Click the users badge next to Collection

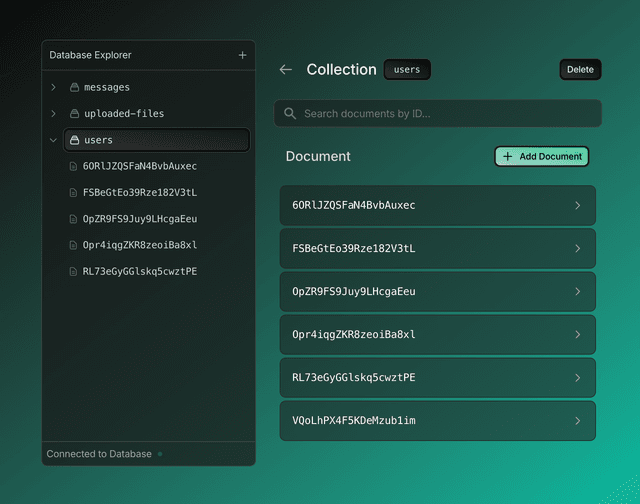[407, 70]
